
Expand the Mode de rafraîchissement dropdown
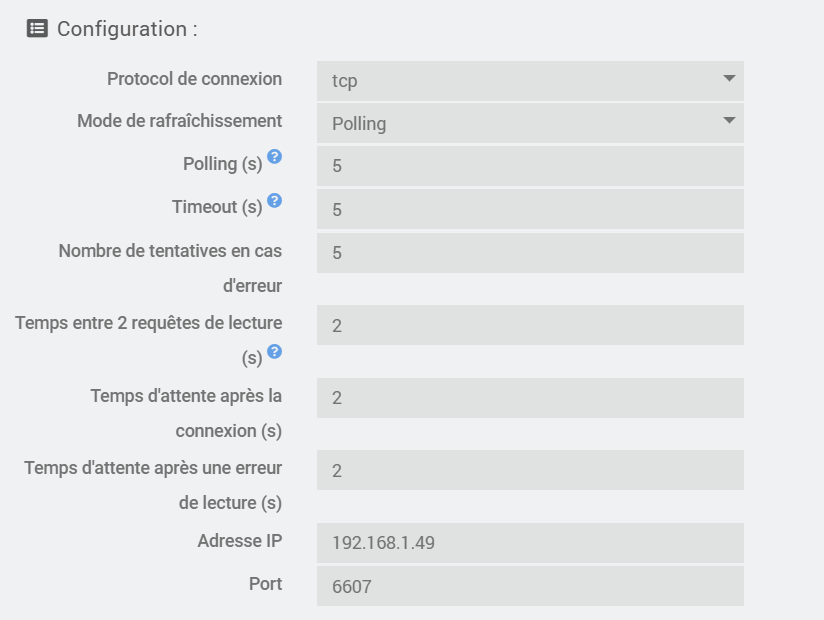pyautogui.click(x=530, y=123)
